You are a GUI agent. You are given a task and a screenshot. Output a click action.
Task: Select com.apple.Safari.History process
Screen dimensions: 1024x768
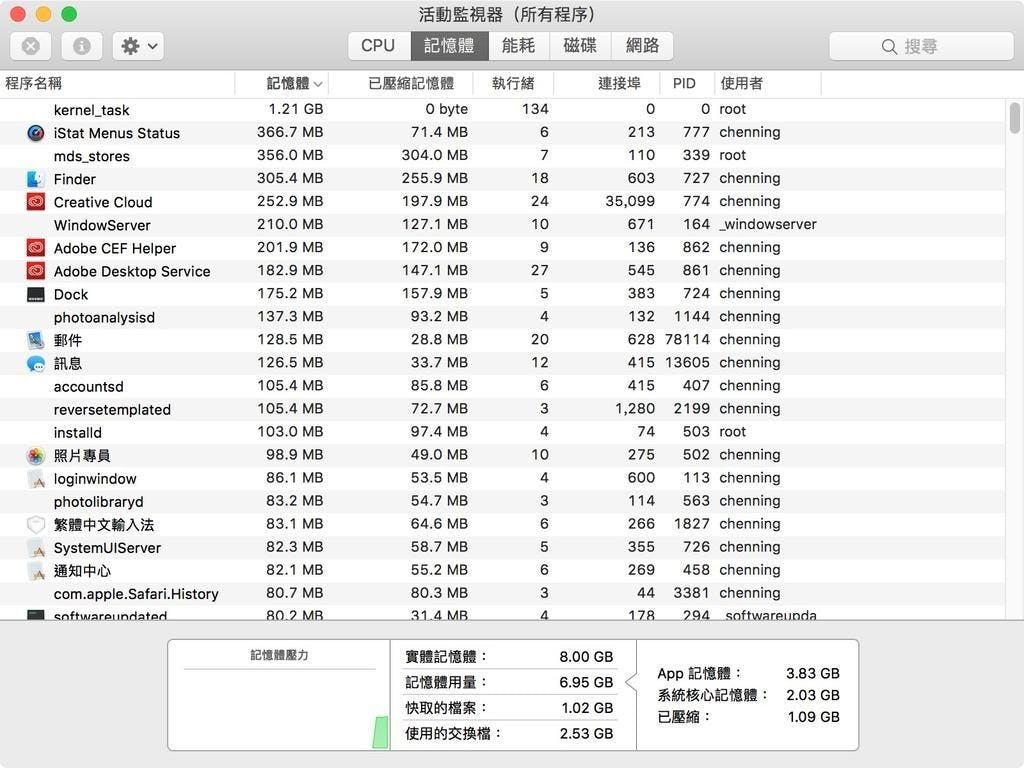502,593
